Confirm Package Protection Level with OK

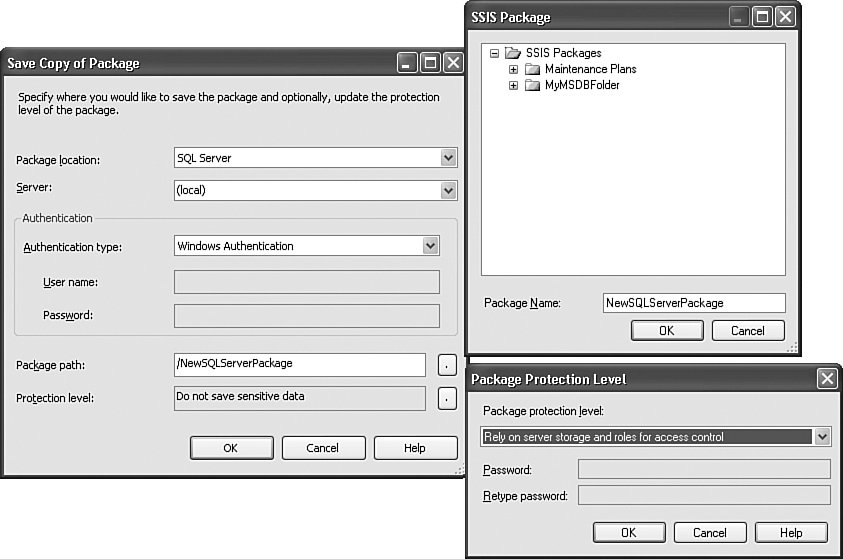pos(629,533)
